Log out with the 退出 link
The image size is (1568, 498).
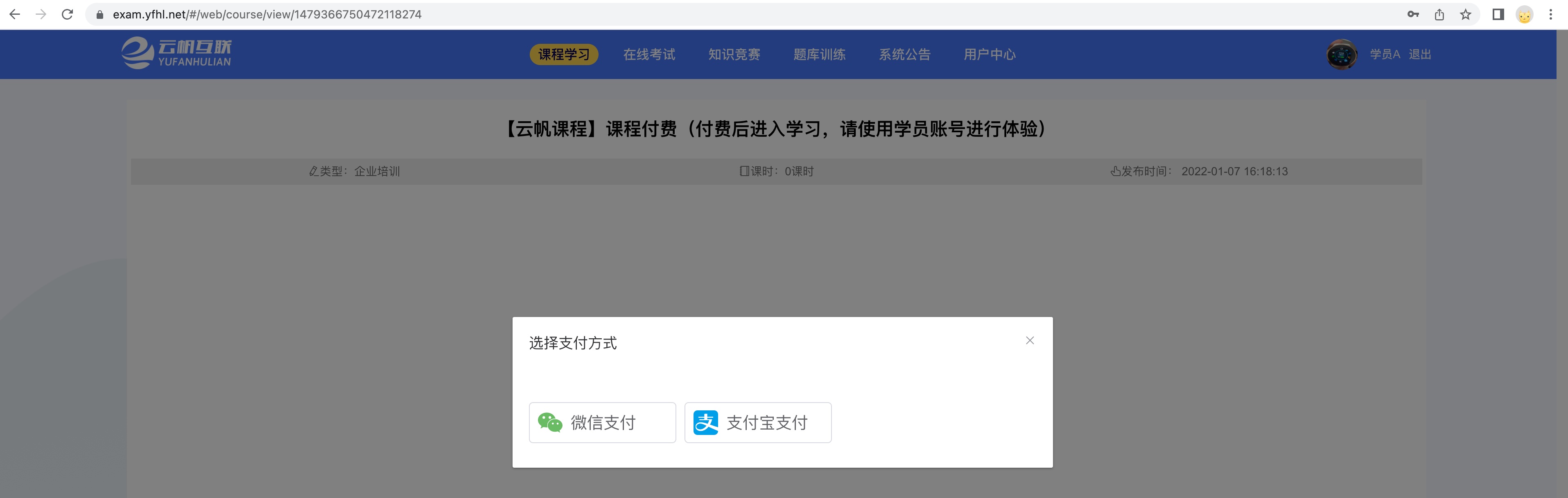coord(1419,54)
